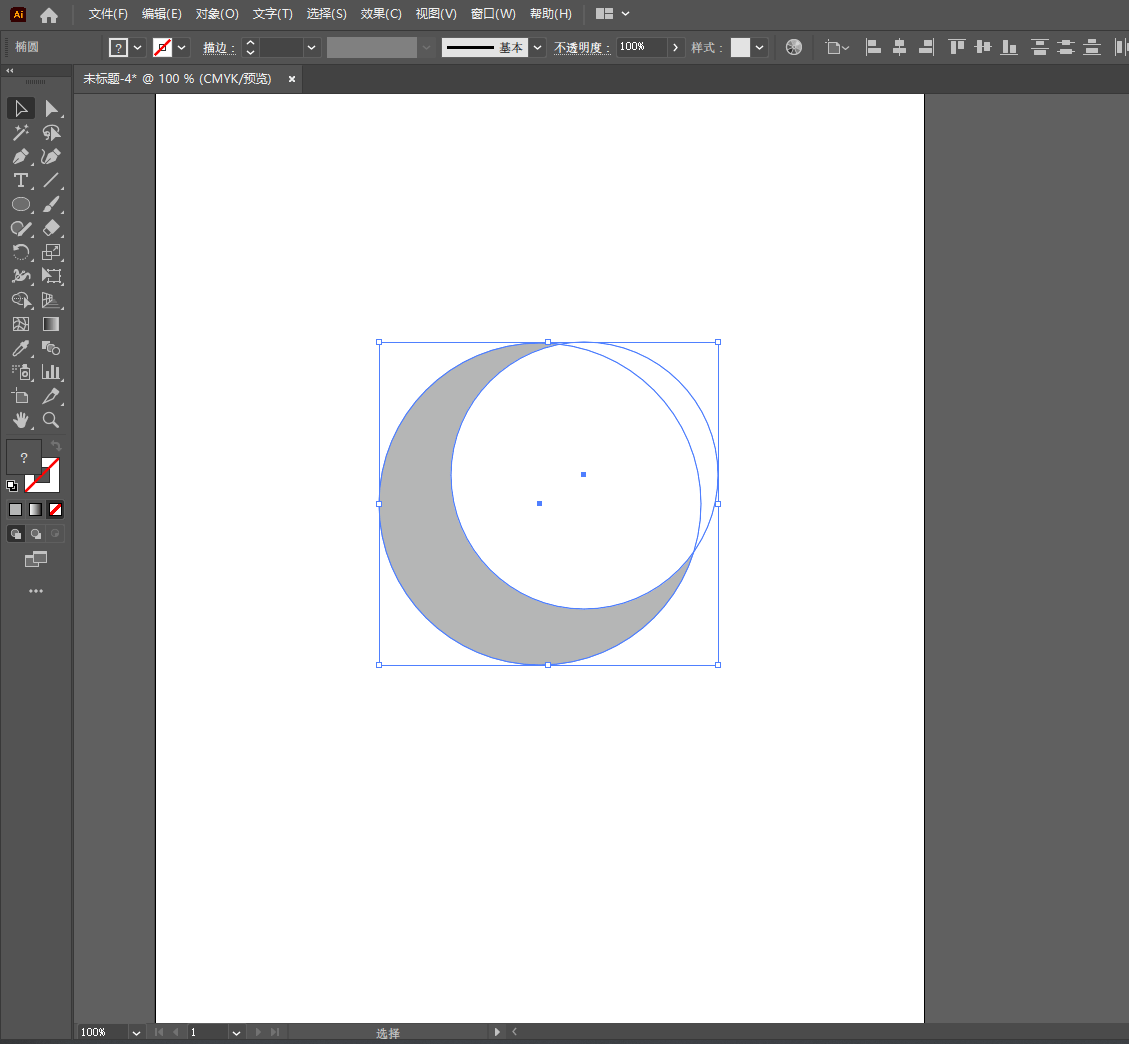Align objects to horizontal left
Screen dimensions: 1129x1044
pos(873,48)
